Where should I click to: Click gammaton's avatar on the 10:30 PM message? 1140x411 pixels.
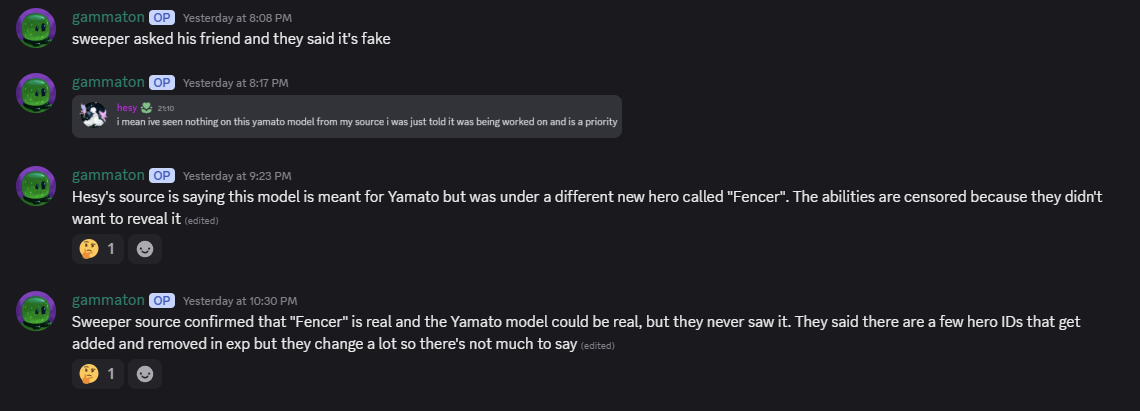pyautogui.click(x=36, y=311)
